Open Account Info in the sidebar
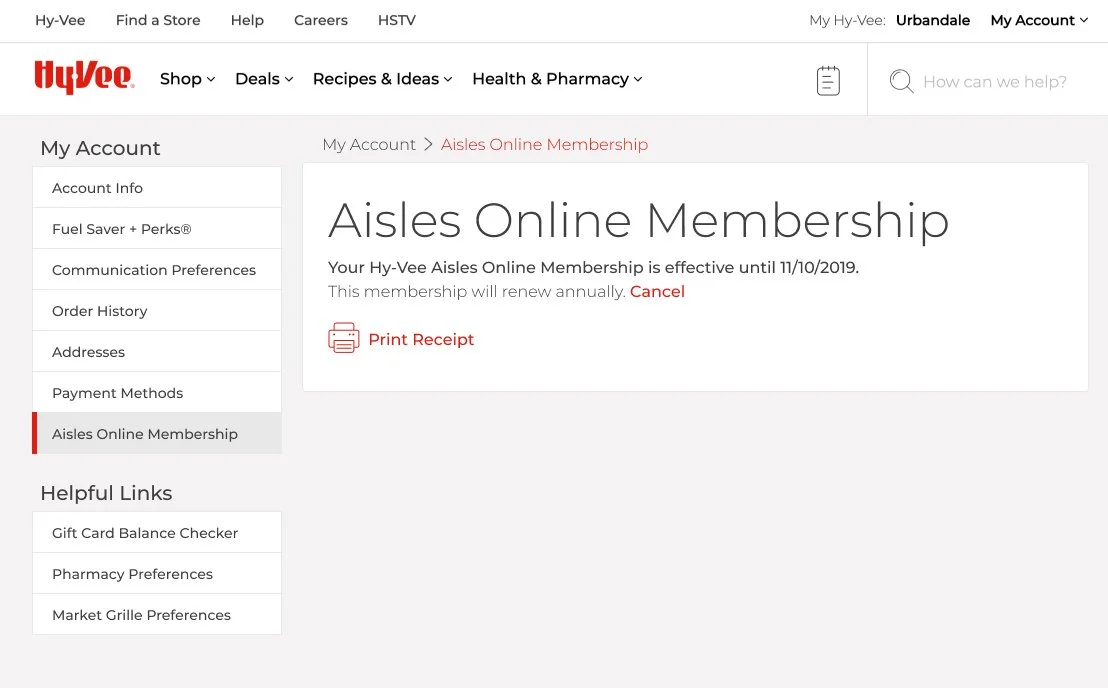This screenshot has width=1108, height=688. (x=157, y=188)
